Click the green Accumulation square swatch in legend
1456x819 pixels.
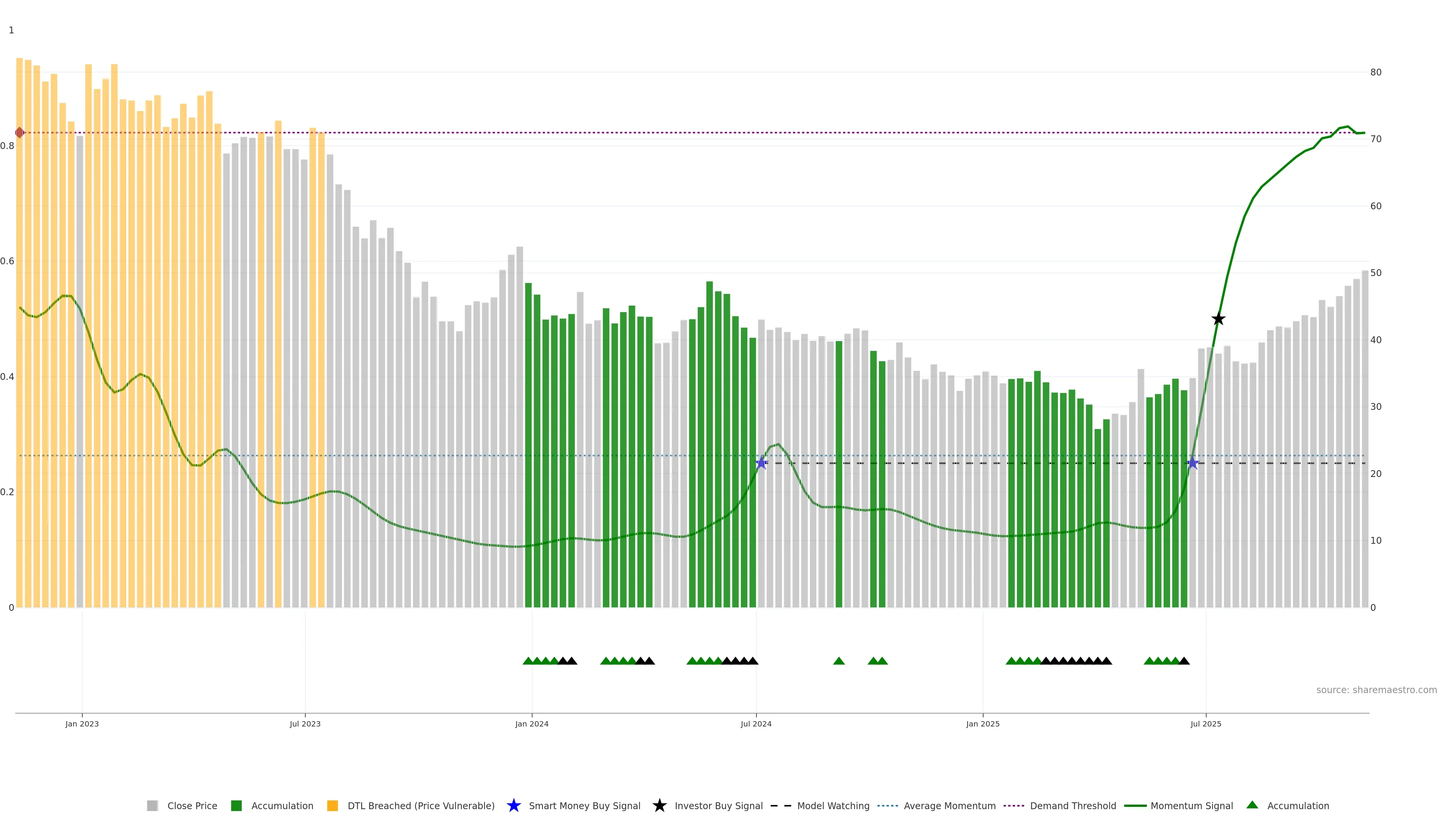click(x=236, y=805)
